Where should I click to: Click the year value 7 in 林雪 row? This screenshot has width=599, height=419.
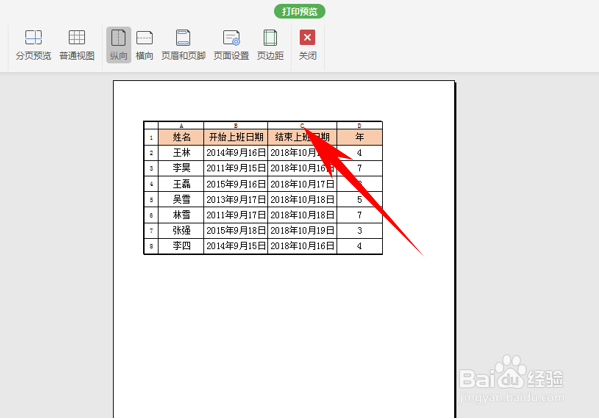pyautogui.click(x=359, y=215)
